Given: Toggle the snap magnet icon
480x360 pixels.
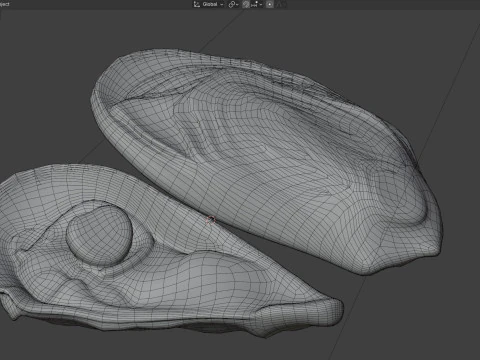Looking at the screenshot, I should (246, 4).
